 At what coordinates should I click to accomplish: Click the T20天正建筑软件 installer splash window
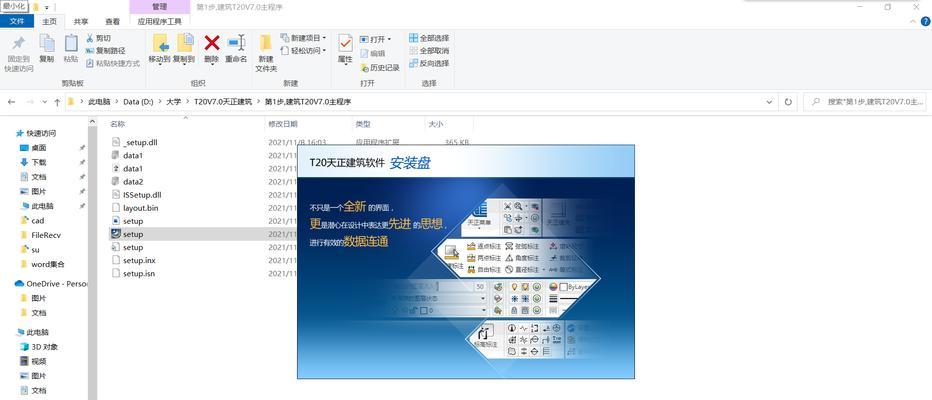point(465,262)
